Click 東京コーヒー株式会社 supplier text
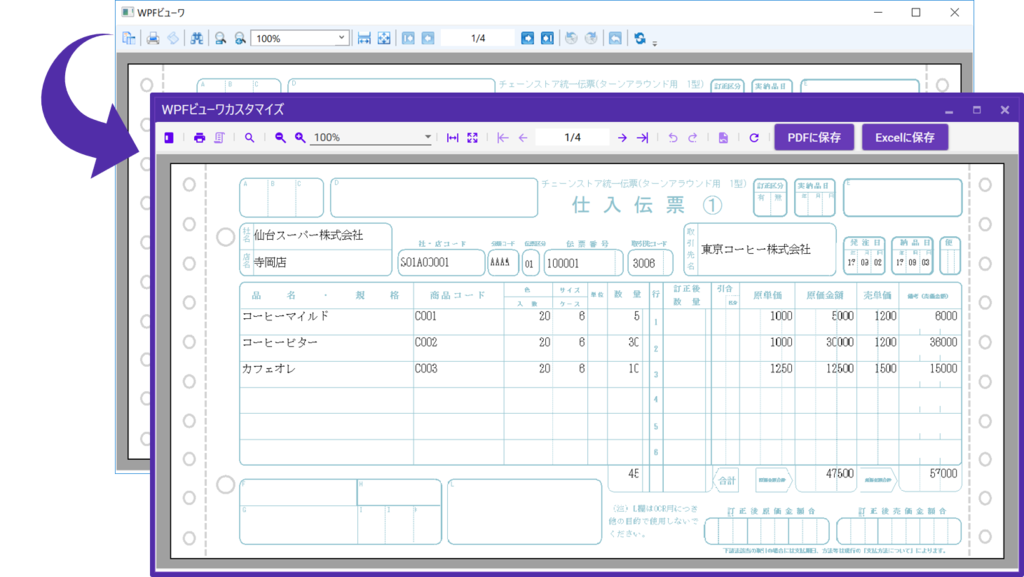 click(756, 249)
